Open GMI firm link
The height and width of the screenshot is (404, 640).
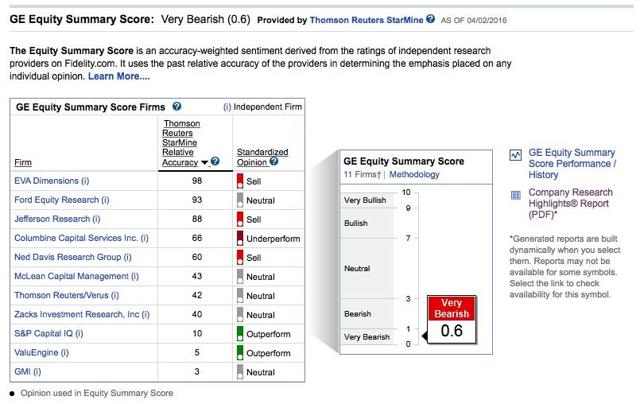pos(27,371)
